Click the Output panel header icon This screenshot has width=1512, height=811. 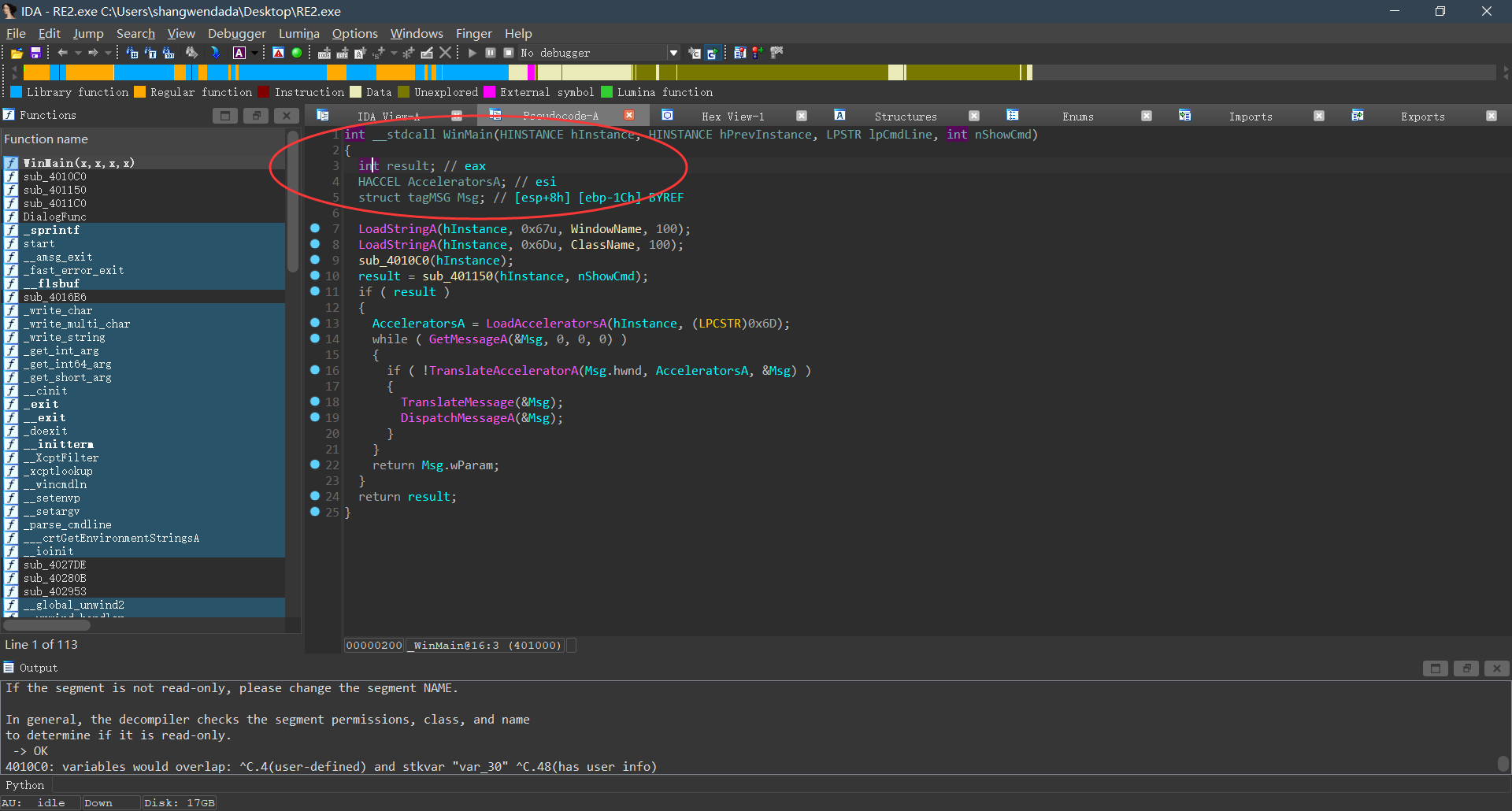(9, 668)
